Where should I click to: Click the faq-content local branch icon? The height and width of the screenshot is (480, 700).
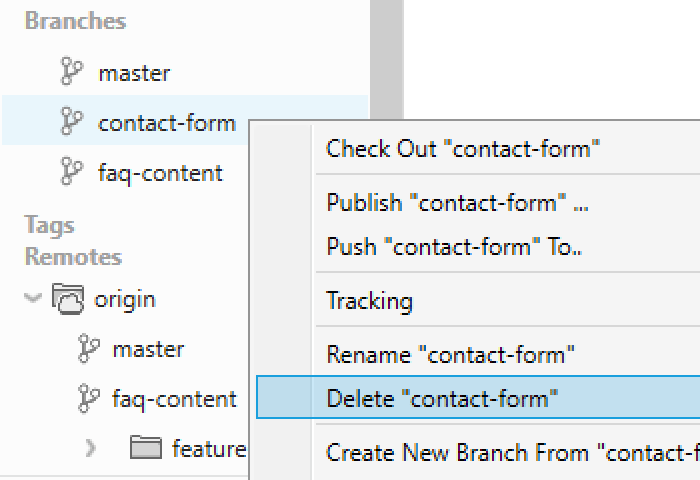pos(72,173)
